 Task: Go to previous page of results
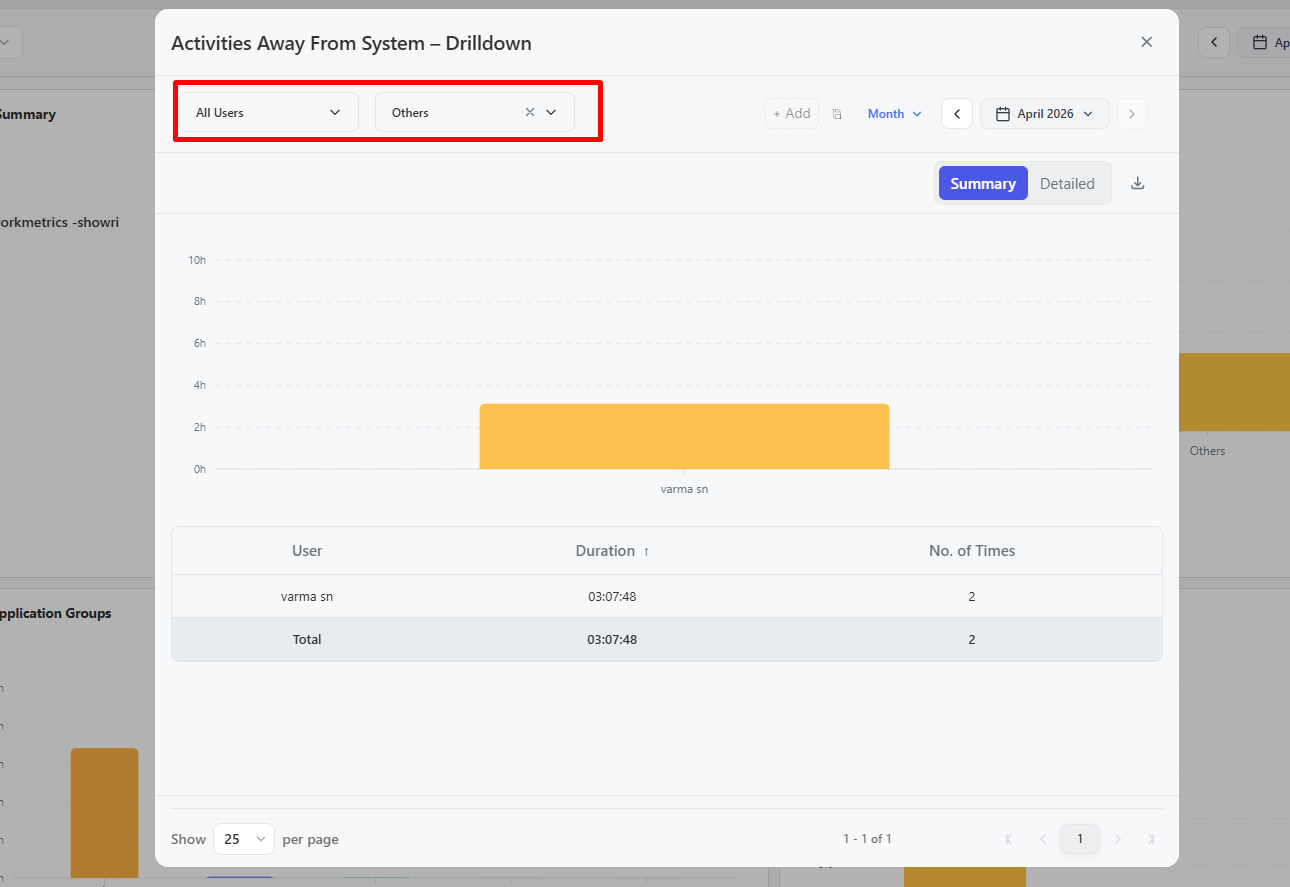click(1043, 839)
